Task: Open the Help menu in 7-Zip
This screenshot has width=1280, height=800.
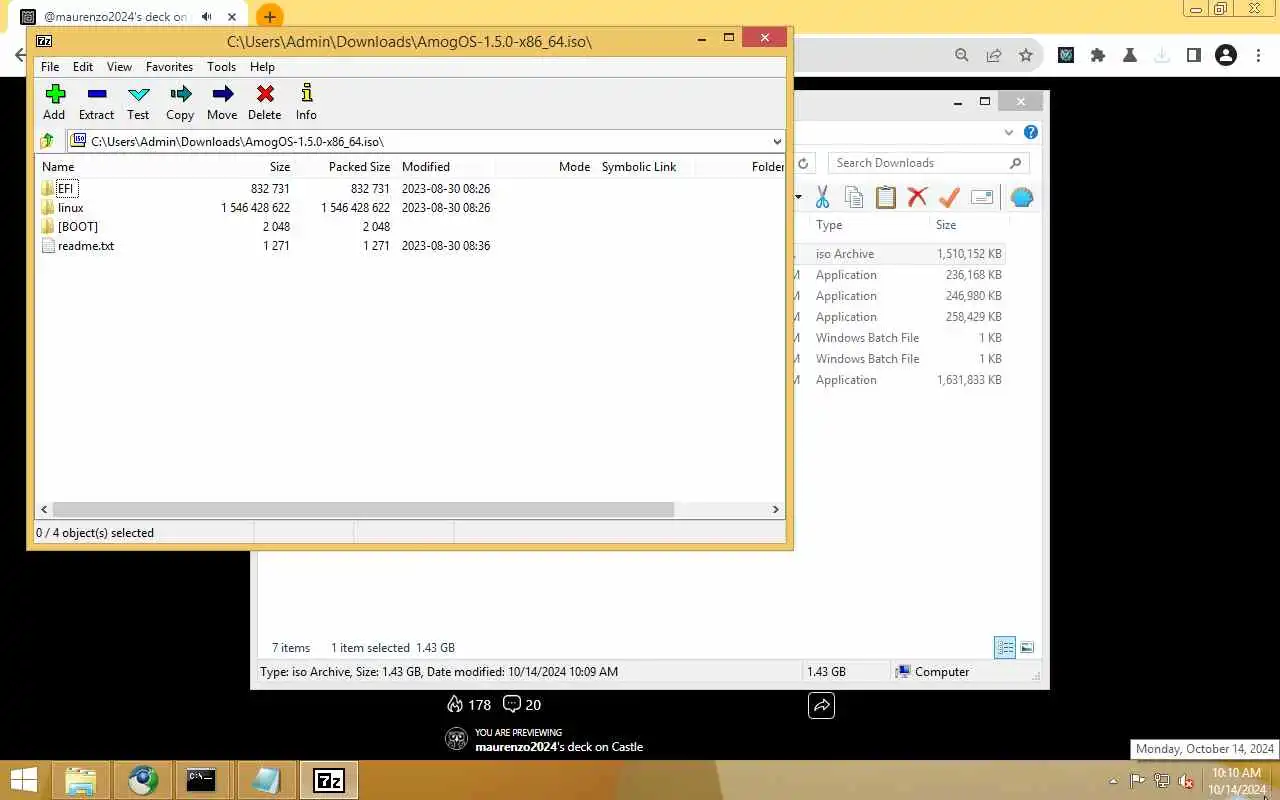Action: pyautogui.click(x=262, y=67)
